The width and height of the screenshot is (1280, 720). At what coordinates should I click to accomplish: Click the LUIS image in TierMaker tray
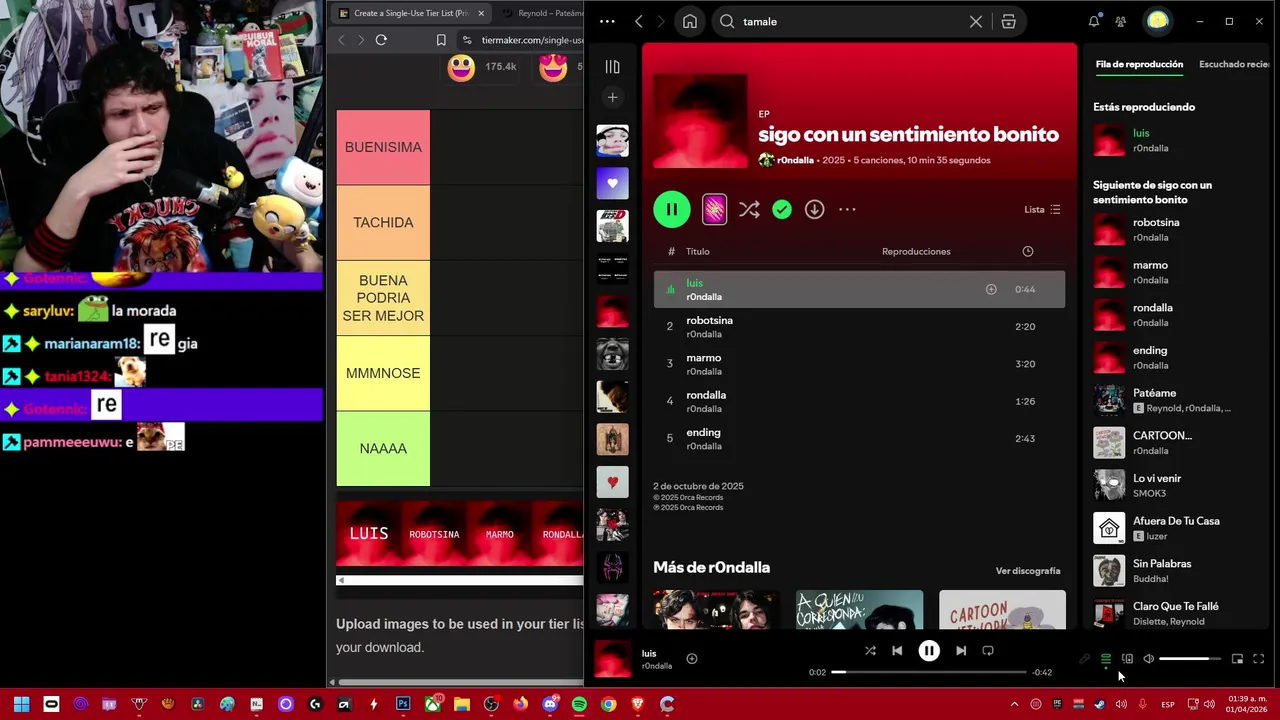(368, 534)
